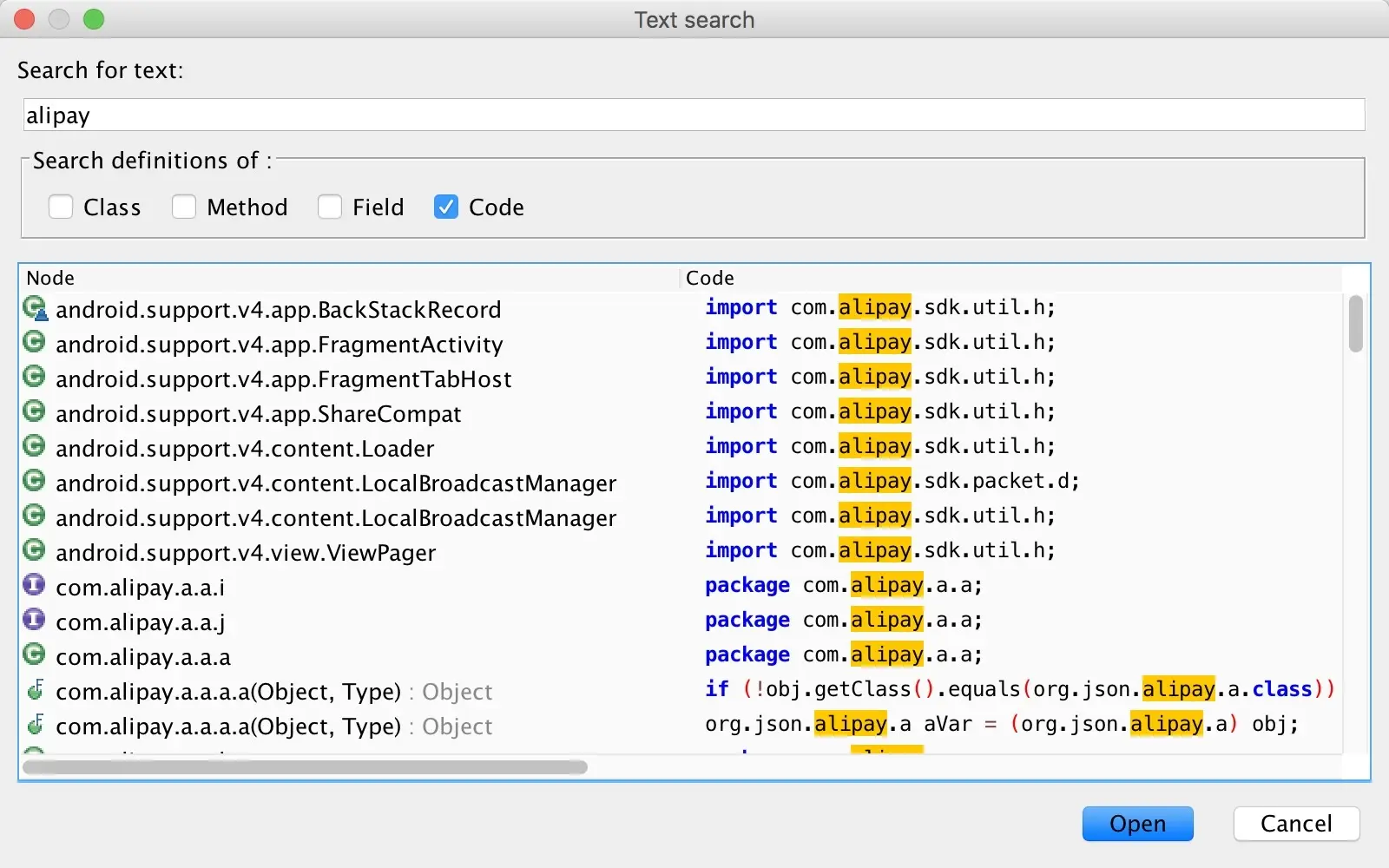Enable the Class search checkbox
This screenshot has width=1389, height=868.
pos(60,207)
